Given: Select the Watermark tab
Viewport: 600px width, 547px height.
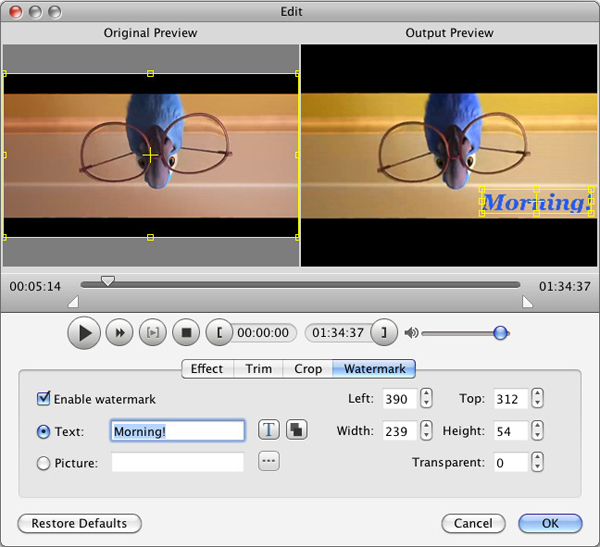Looking at the screenshot, I should click(x=374, y=369).
